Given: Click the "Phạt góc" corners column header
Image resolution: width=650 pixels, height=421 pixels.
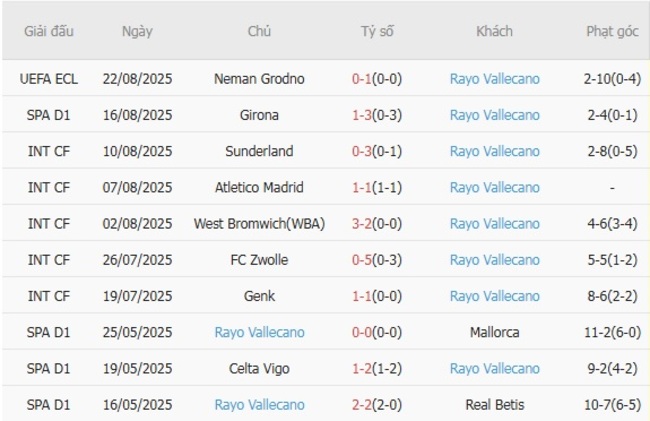Looking at the screenshot, I should [x=611, y=32].
